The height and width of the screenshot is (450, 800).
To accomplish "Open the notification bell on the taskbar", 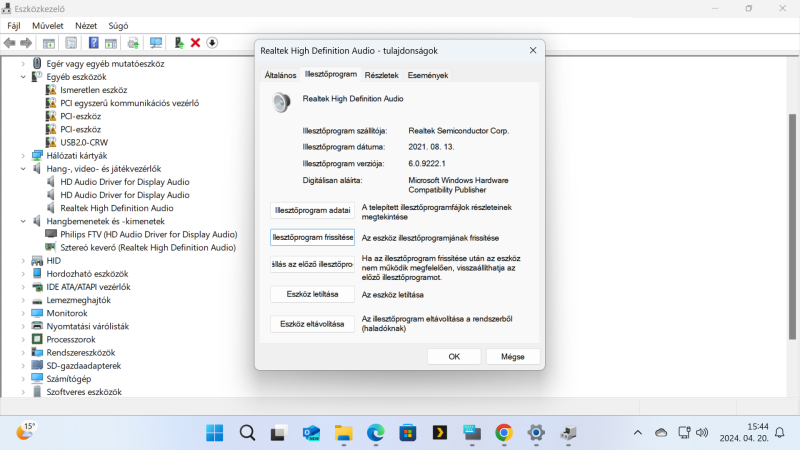I will pyautogui.click(x=780, y=433).
